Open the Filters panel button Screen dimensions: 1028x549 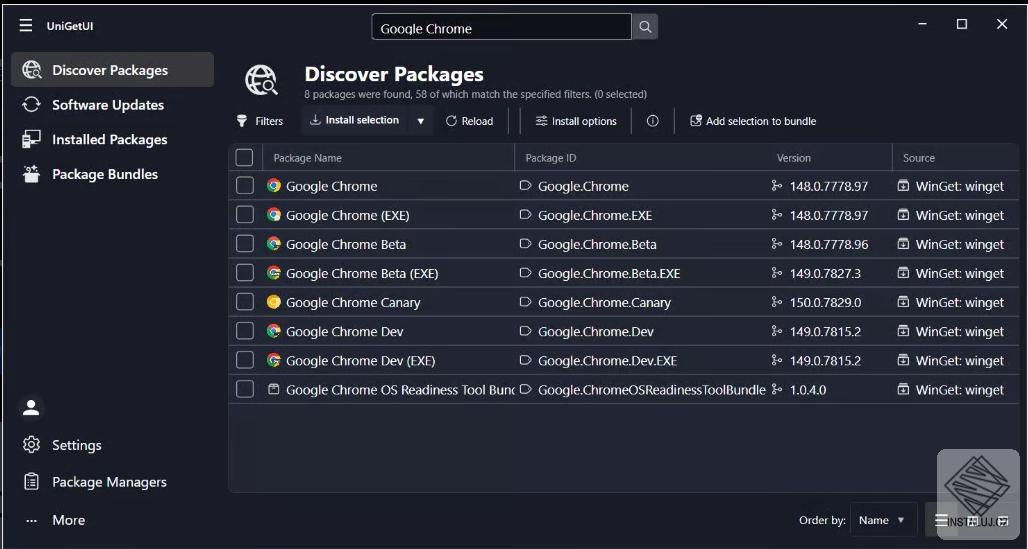pos(260,121)
